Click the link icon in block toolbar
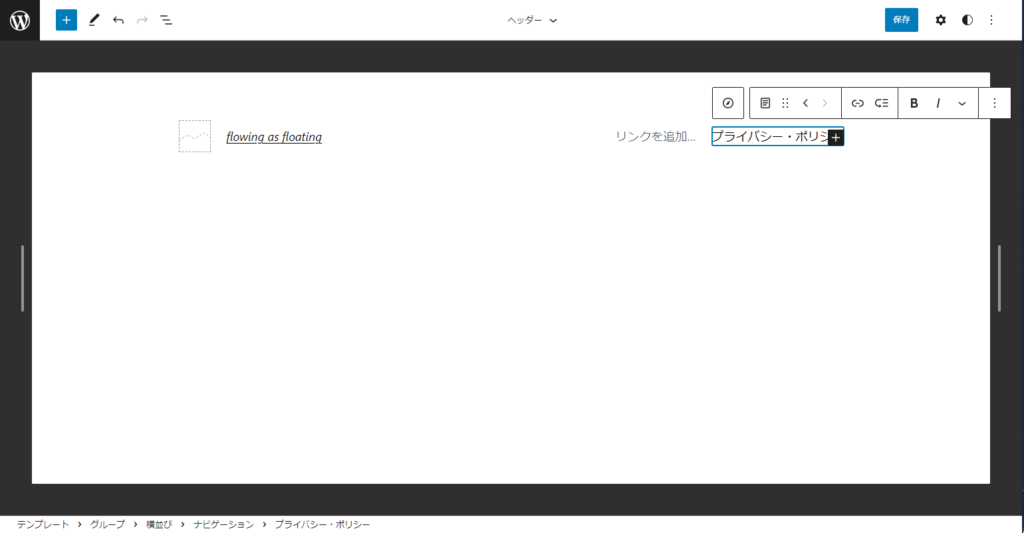Screen dimensions: 1024x533 pos(857,103)
